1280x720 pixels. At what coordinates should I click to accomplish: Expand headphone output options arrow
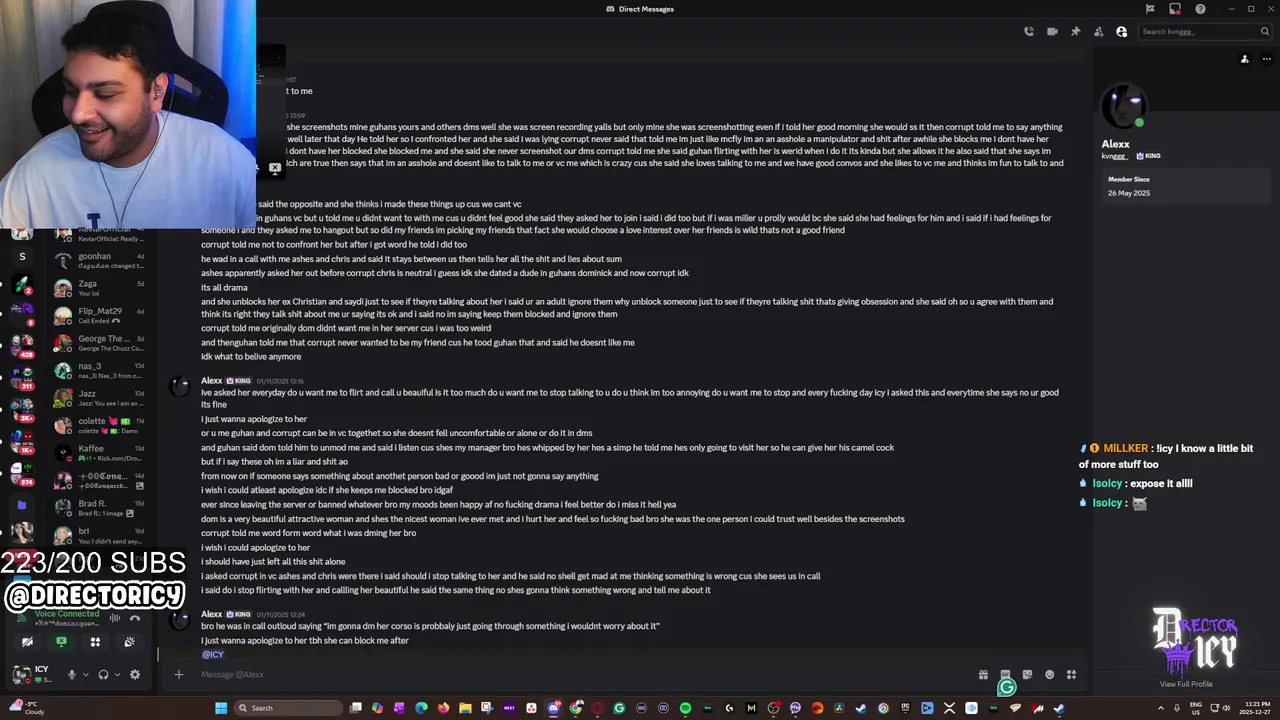click(x=117, y=675)
